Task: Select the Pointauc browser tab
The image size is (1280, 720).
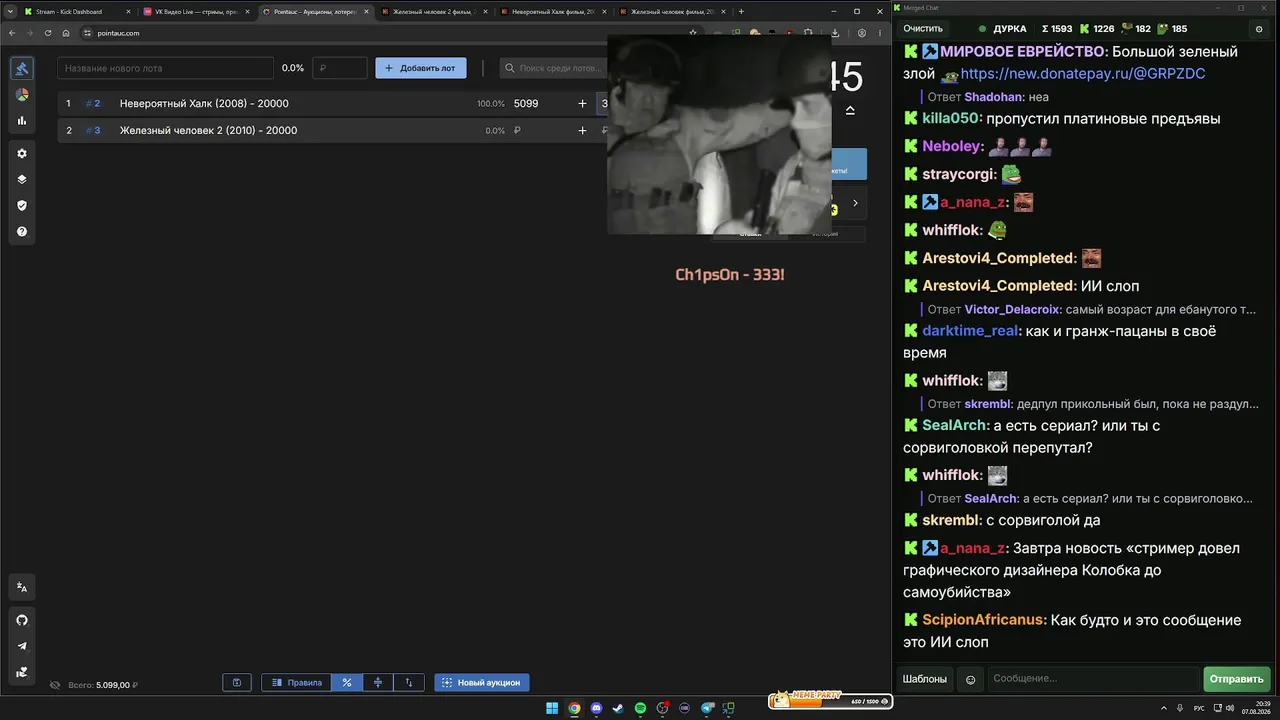Action: 316,12
